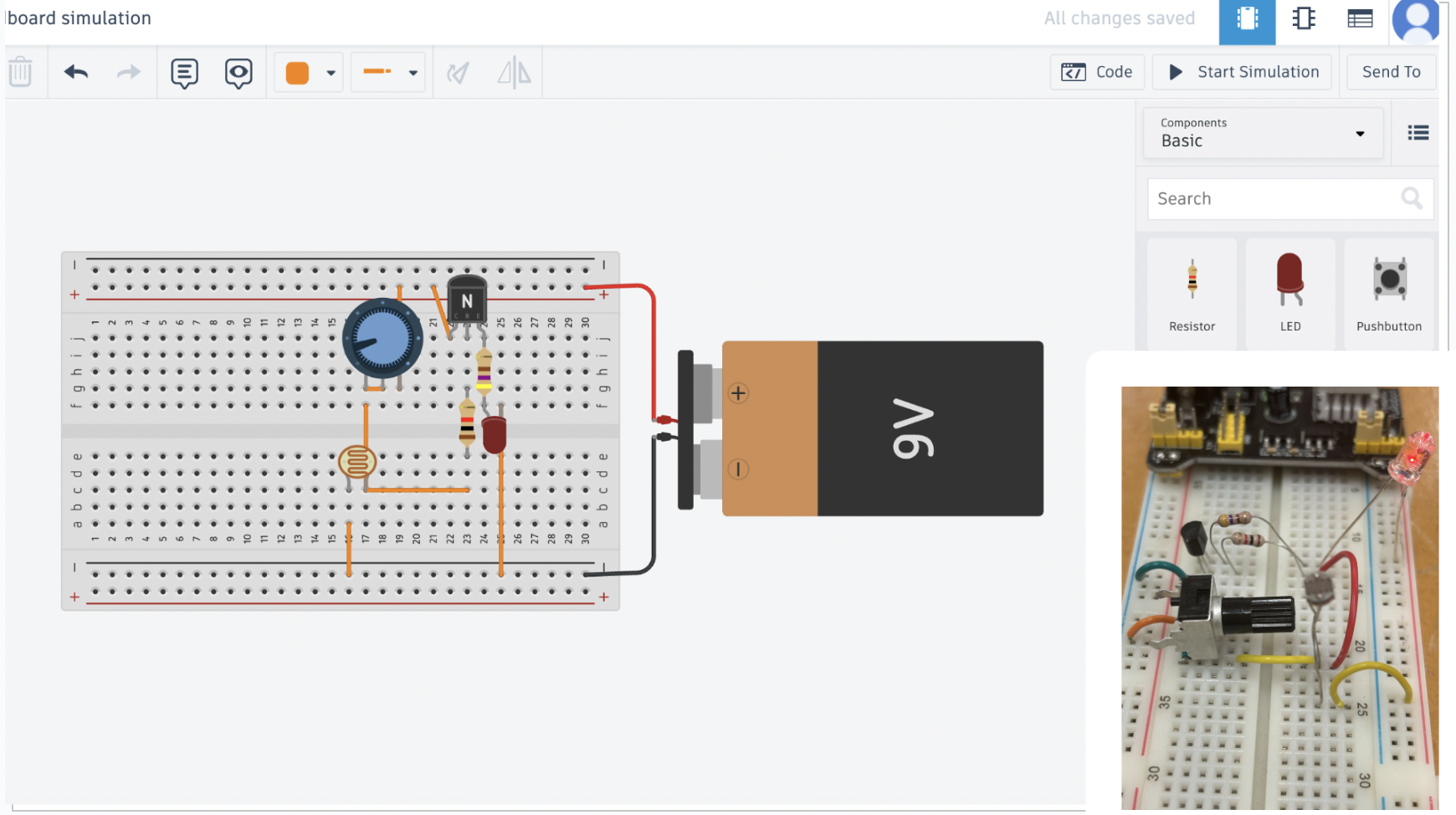The height and width of the screenshot is (815, 1456).
Task: Click Start Simulation
Action: click(x=1241, y=72)
